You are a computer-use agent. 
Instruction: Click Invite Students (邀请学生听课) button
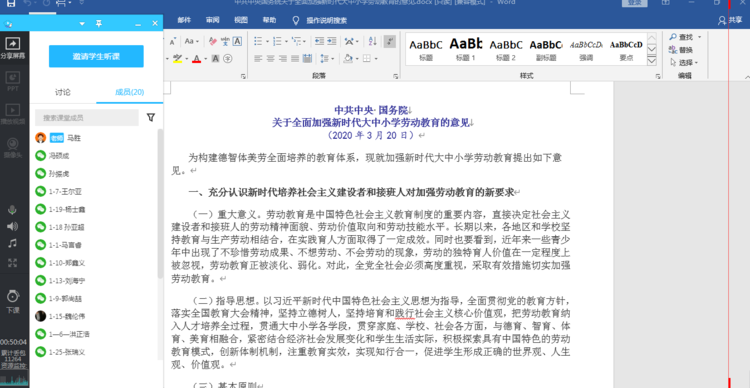96,56
